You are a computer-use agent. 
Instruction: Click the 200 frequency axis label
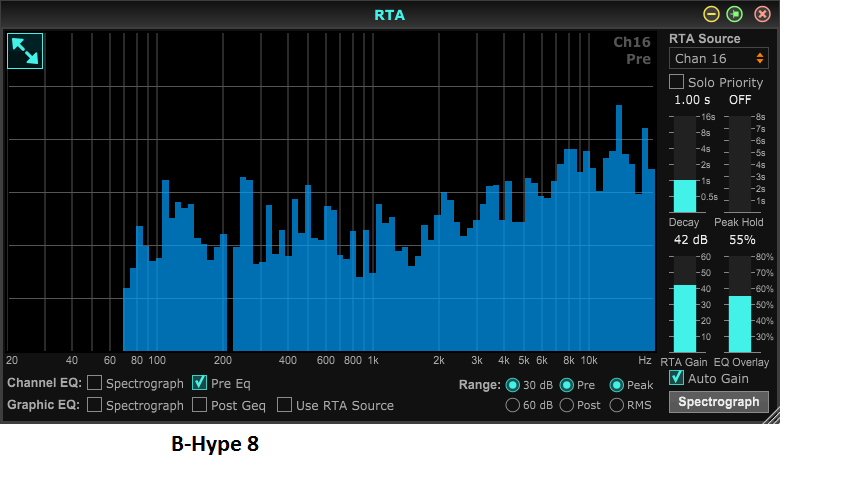223,360
